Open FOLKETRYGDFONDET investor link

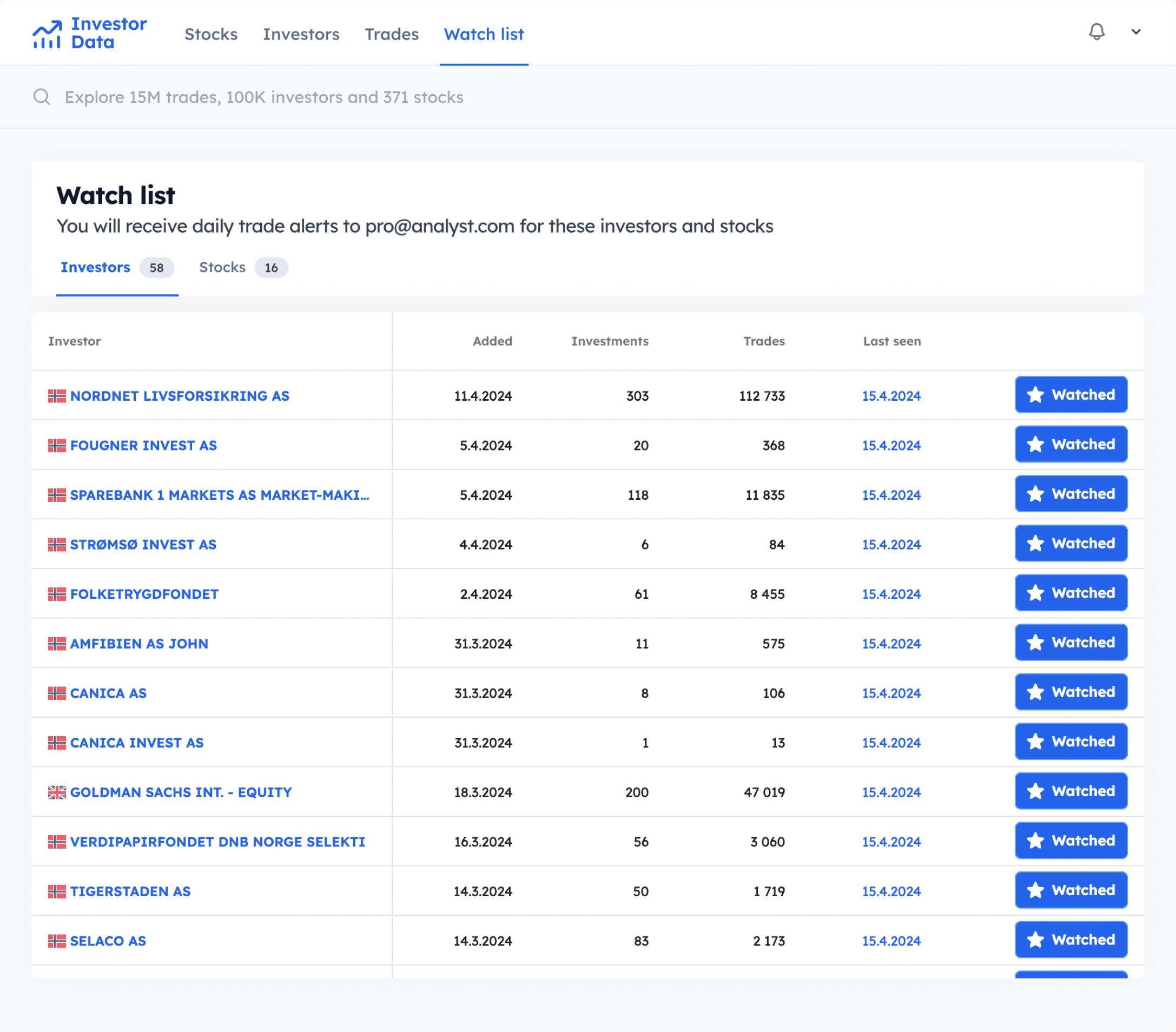pyautogui.click(x=144, y=594)
